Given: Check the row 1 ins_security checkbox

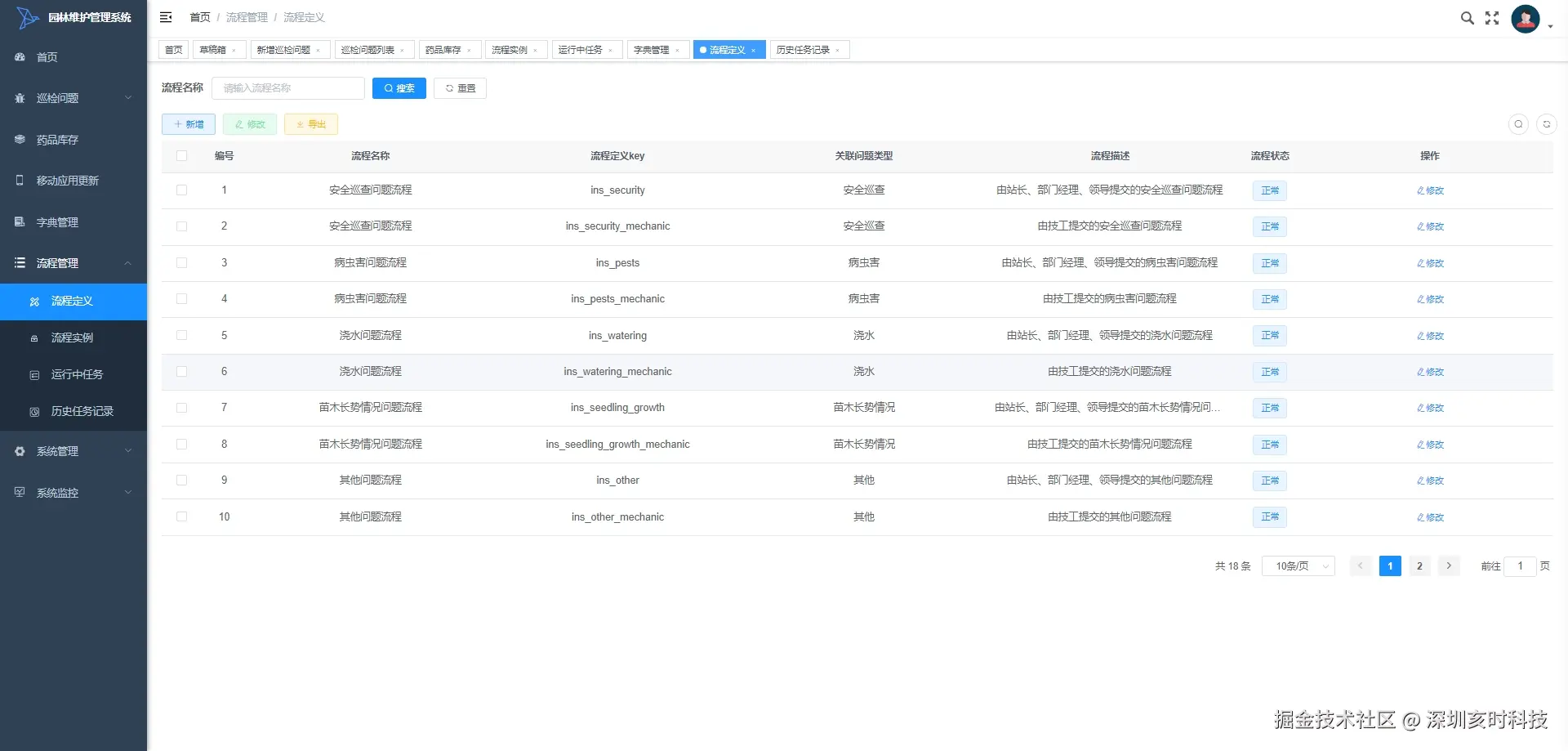Looking at the screenshot, I should (x=181, y=190).
